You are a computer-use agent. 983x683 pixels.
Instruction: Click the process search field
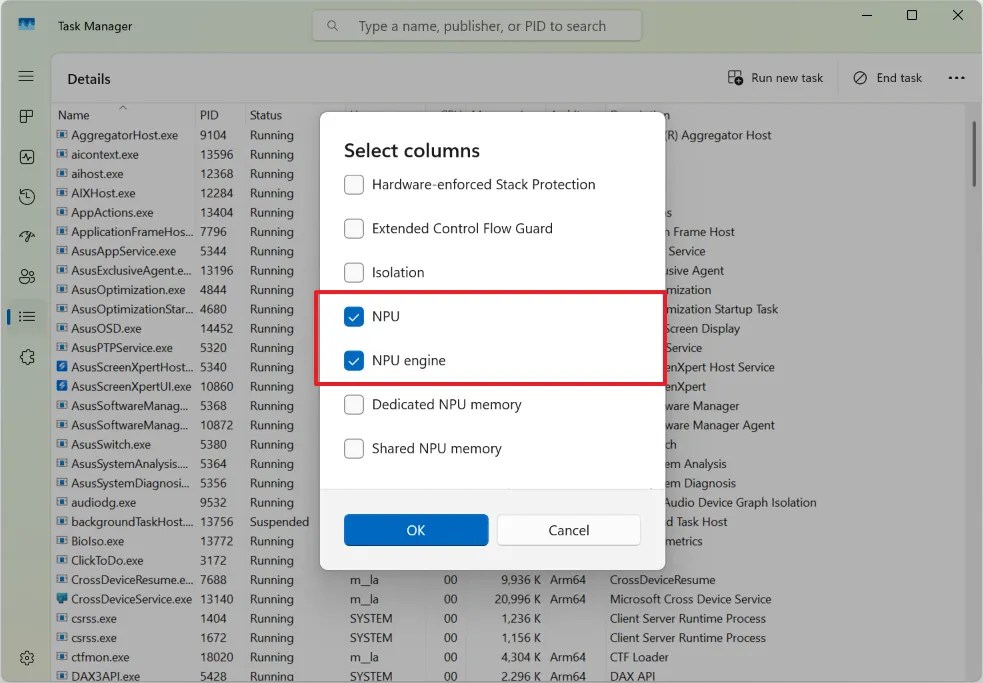476,25
